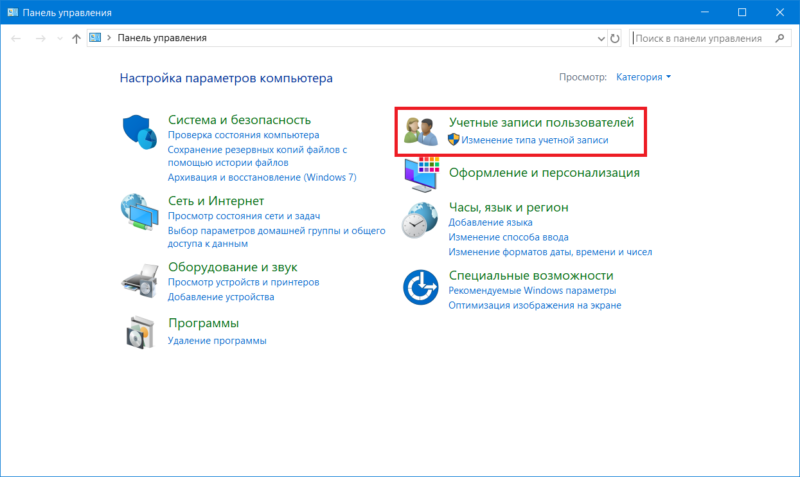Minimize the Control Panel window

705,12
